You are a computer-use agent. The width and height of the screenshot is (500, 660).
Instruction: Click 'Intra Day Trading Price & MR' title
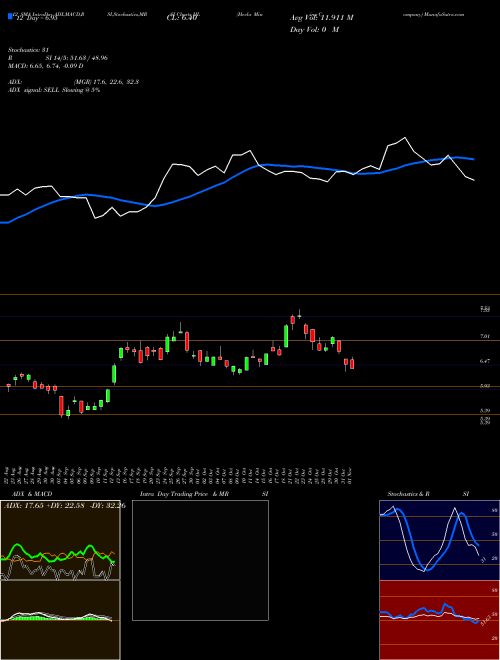[184, 494]
